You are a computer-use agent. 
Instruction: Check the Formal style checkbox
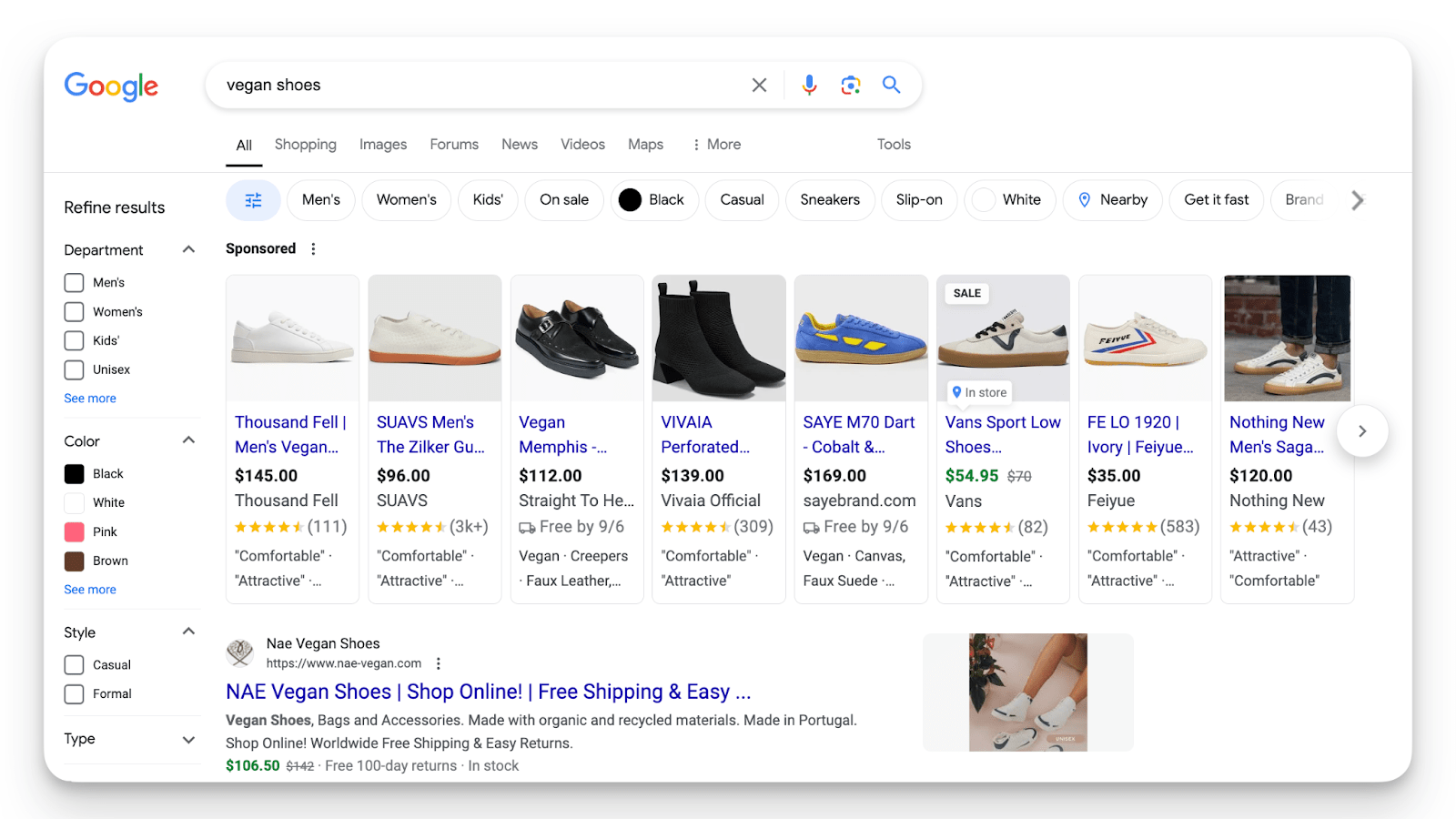pos(74,694)
